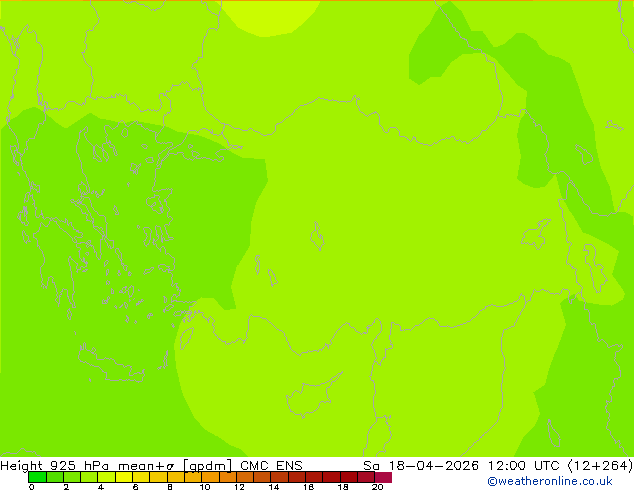Screen dimensions: 634x490
Task: Click the '4' legend tick label
Action: pyautogui.click(x=101, y=487)
